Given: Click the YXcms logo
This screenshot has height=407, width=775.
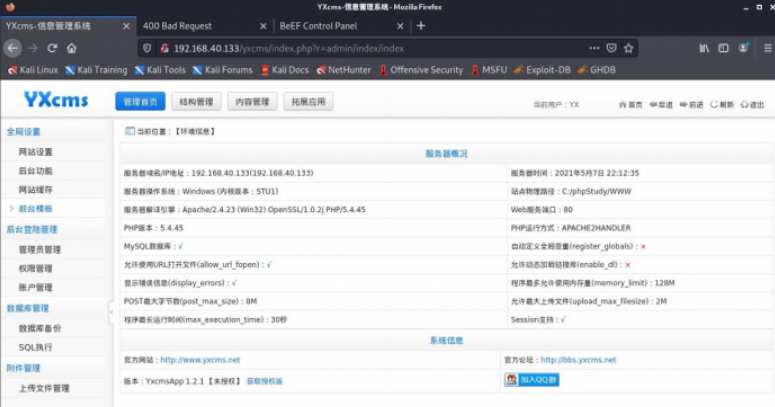Looking at the screenshot, I should [x=56, y=100].
